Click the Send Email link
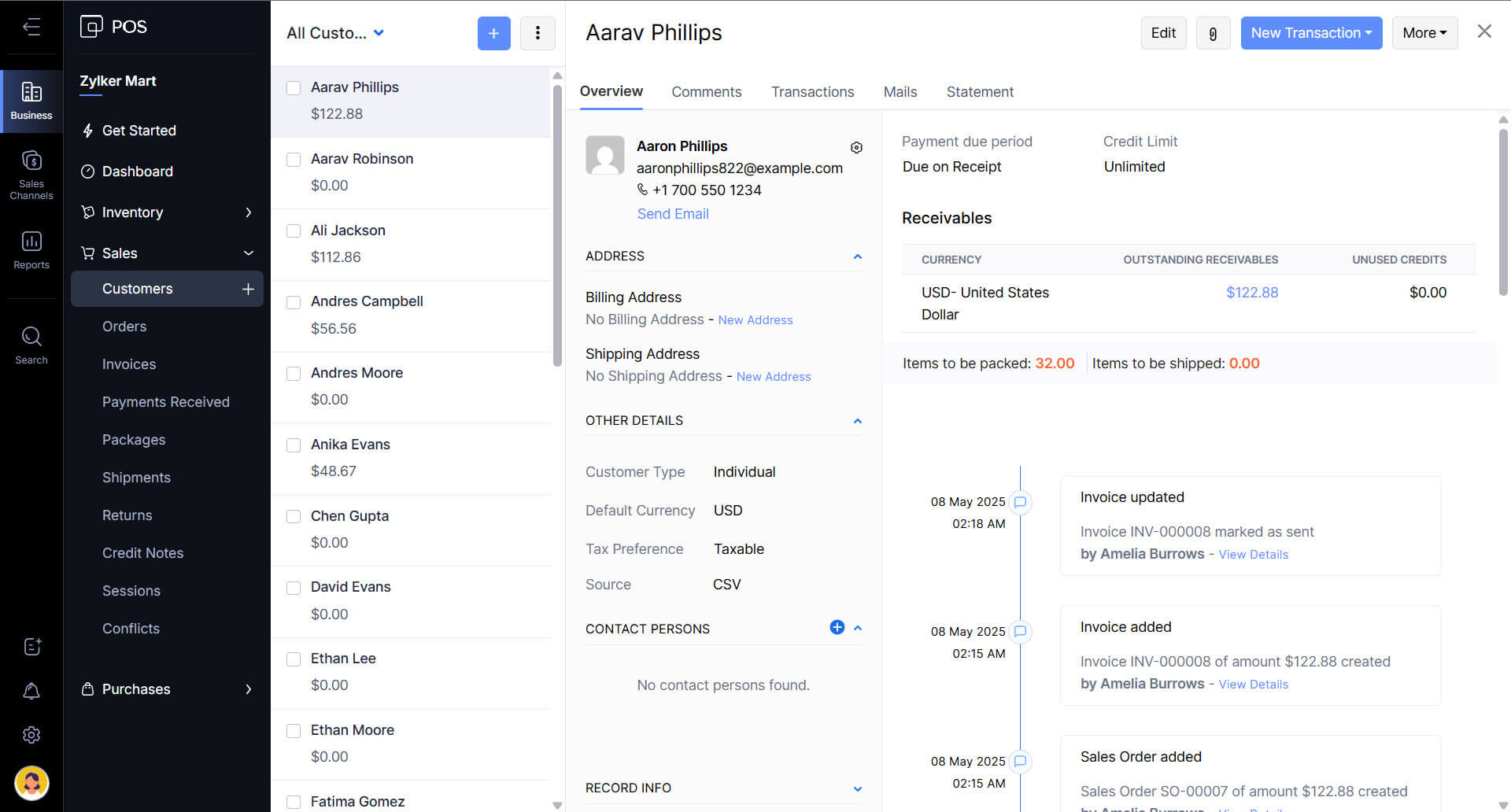The height and width of the screenshot is (812, 1511). coord(672,214)
